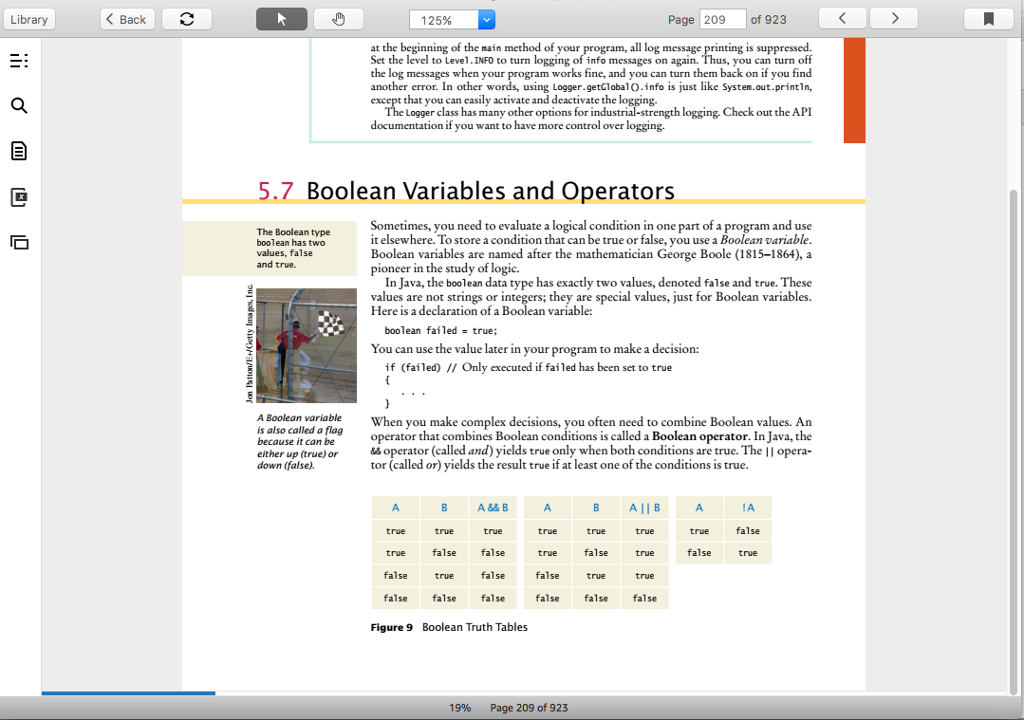Viewport: 1024px width, 720px height.
Task: Return to the Library
Action: (x=29, y=18)
